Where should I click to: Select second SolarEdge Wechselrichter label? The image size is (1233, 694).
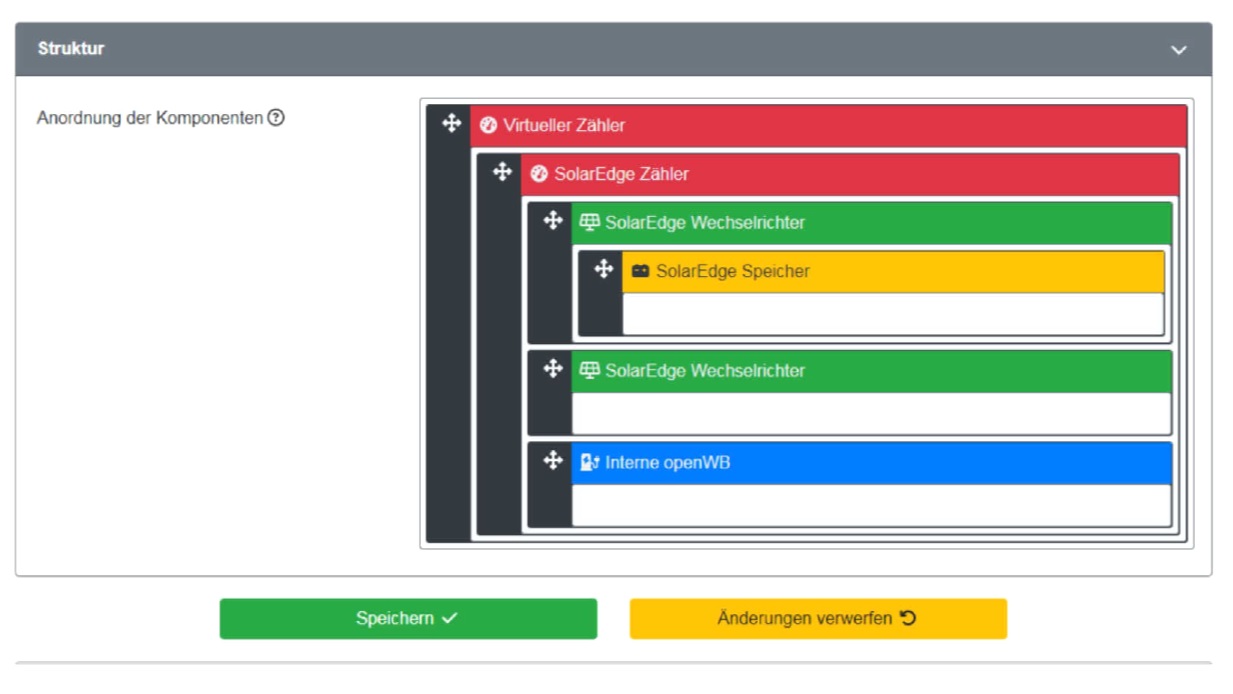(x=705, y=370)
